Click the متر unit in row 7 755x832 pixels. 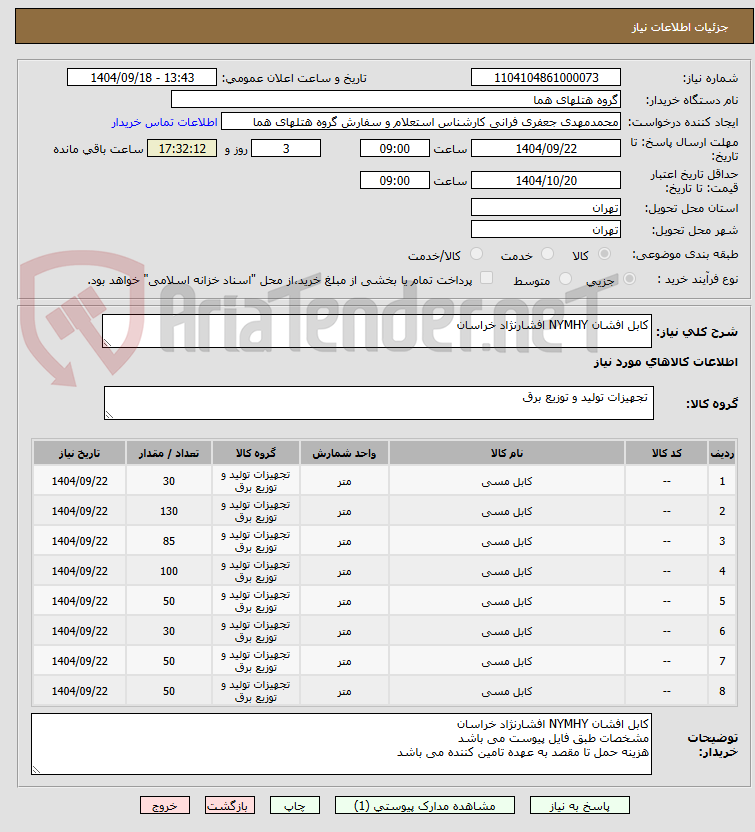pos(344,661)
